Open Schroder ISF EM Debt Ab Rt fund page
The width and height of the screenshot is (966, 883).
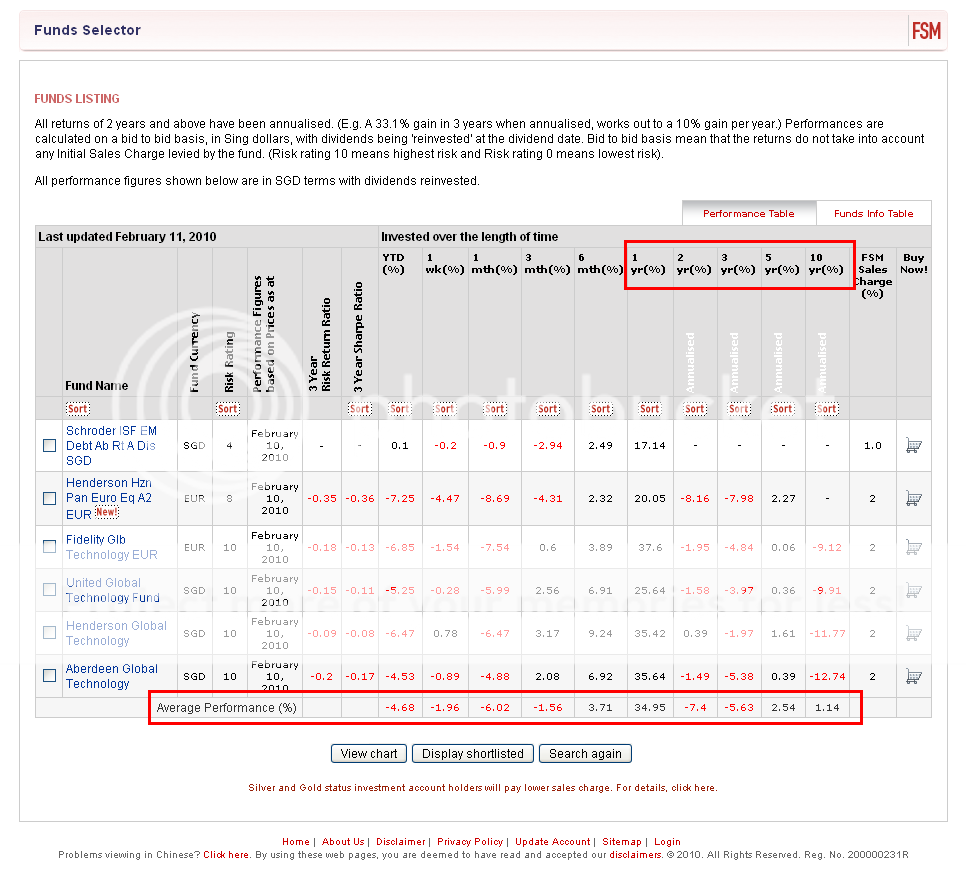[112, 446]
